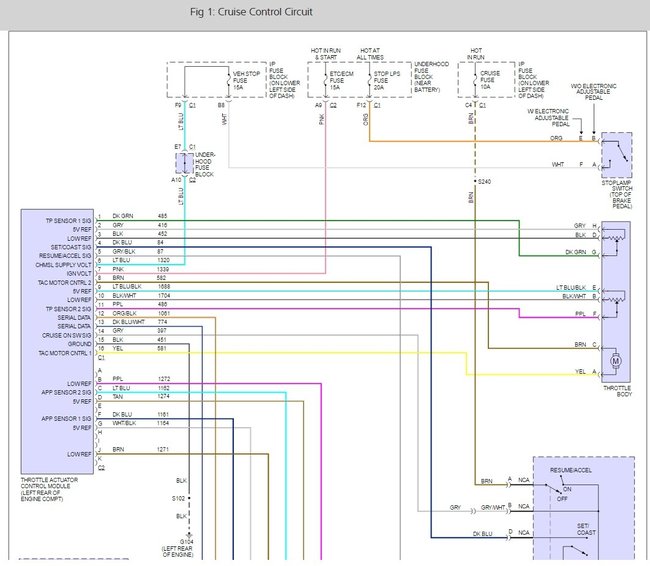
Task: Click the Resume/Accel On-Off switch symbol
Action: [555, 487]
